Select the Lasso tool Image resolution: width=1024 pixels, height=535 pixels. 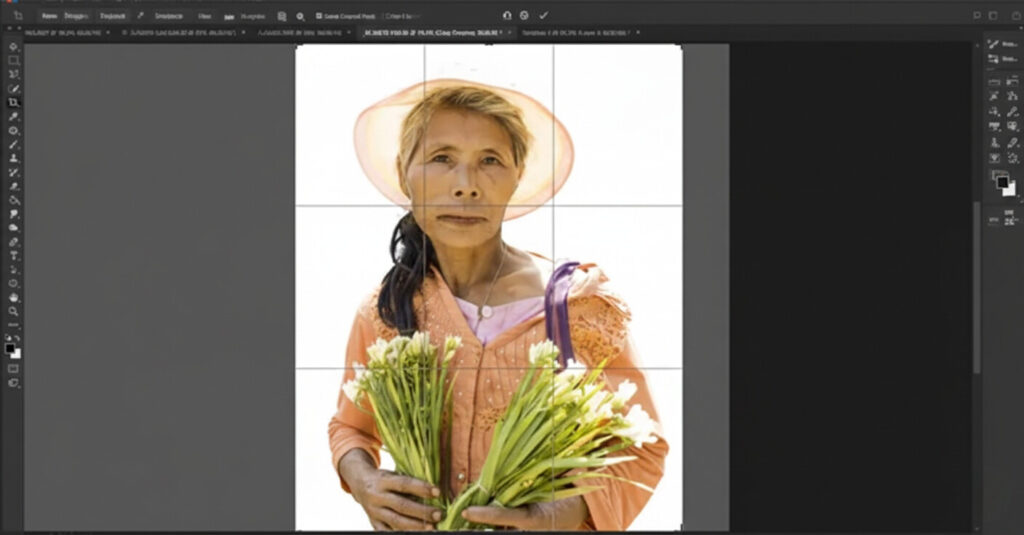pos(13,74)
